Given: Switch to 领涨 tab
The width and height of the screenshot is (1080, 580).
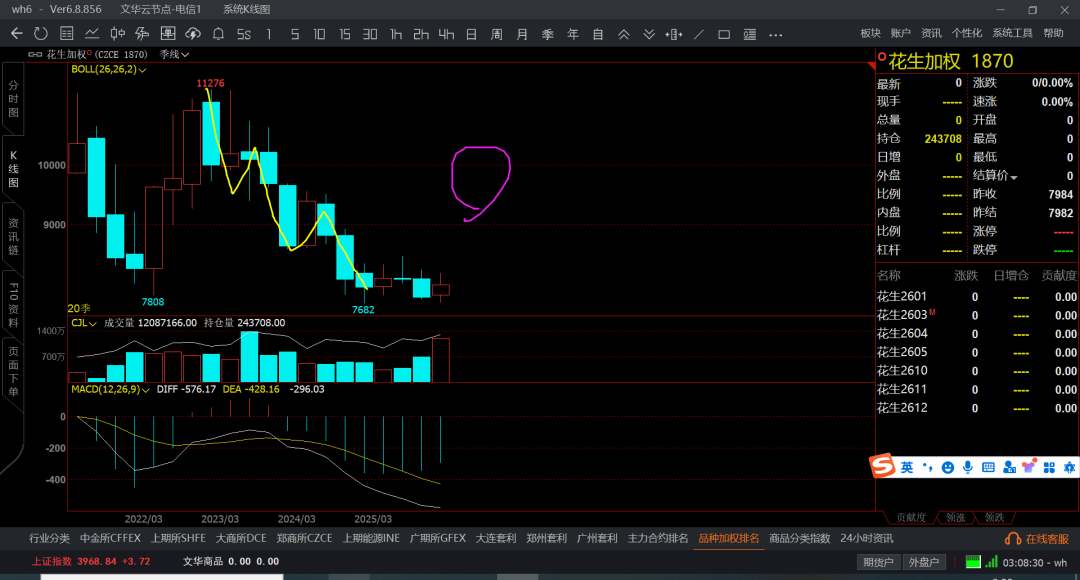Looking at the screenshot, I should pos(955,517).
